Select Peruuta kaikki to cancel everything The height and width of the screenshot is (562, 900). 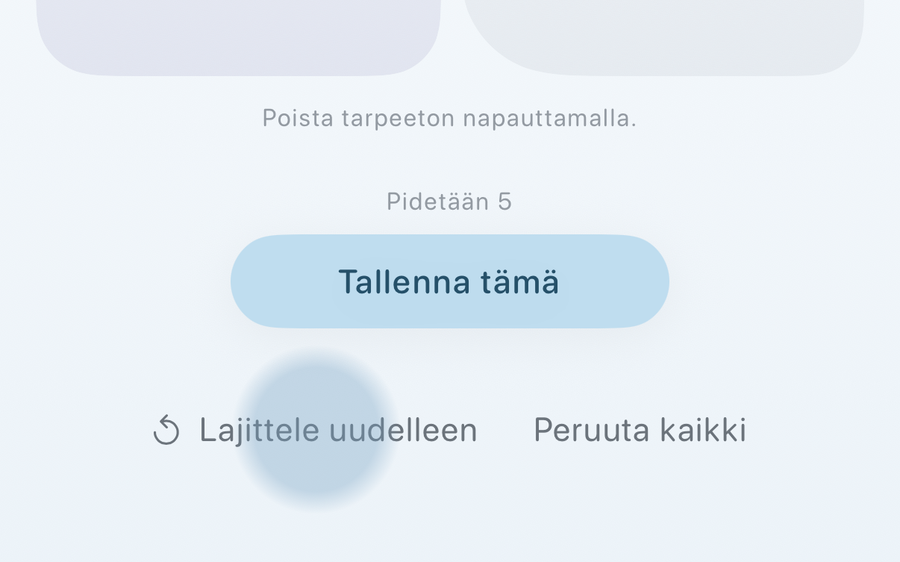[x=640, y=429]
